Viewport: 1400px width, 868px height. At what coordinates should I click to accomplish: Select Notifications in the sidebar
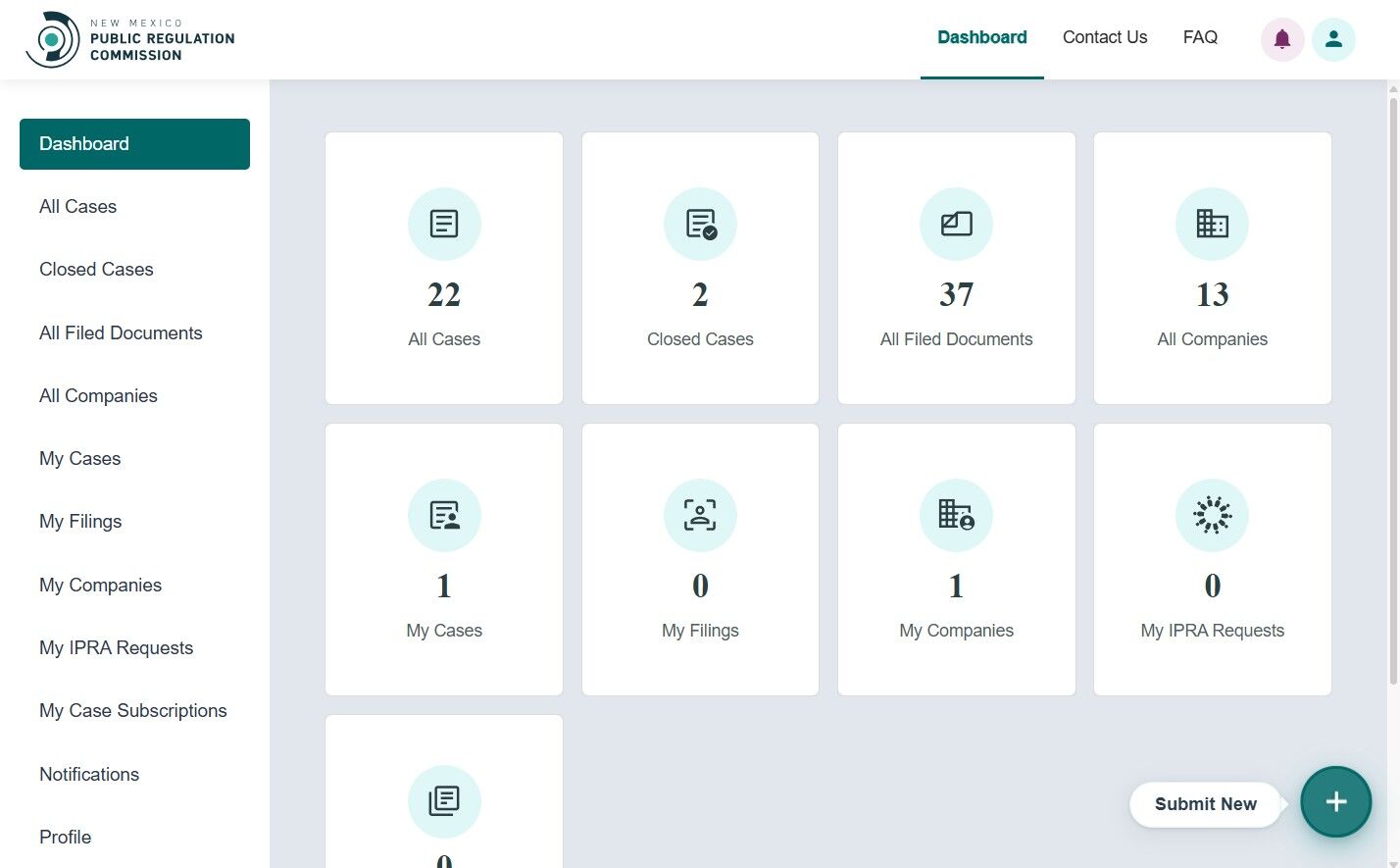click(88, 774)
